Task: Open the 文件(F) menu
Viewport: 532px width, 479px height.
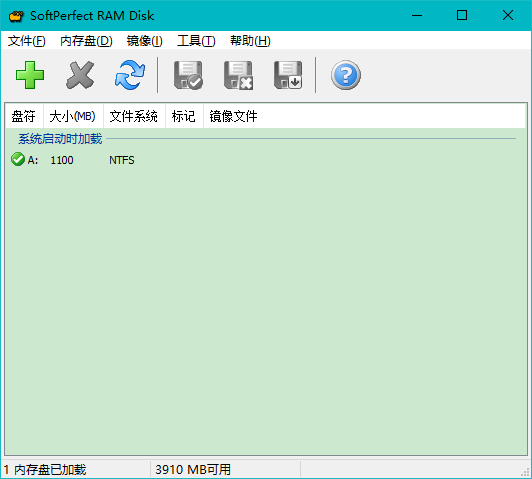Action: 26,41
